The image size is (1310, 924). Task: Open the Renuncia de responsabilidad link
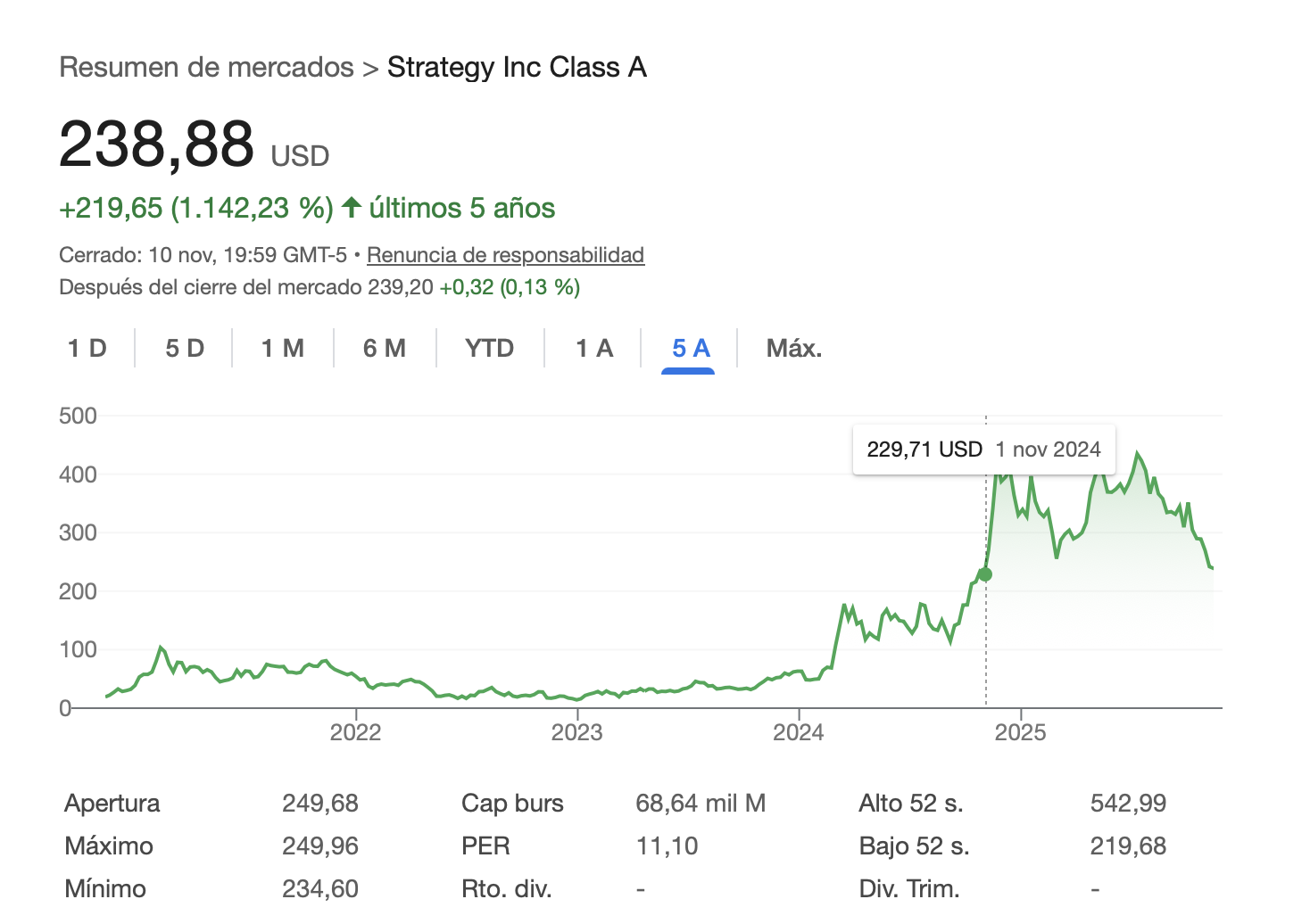(505, 255)
